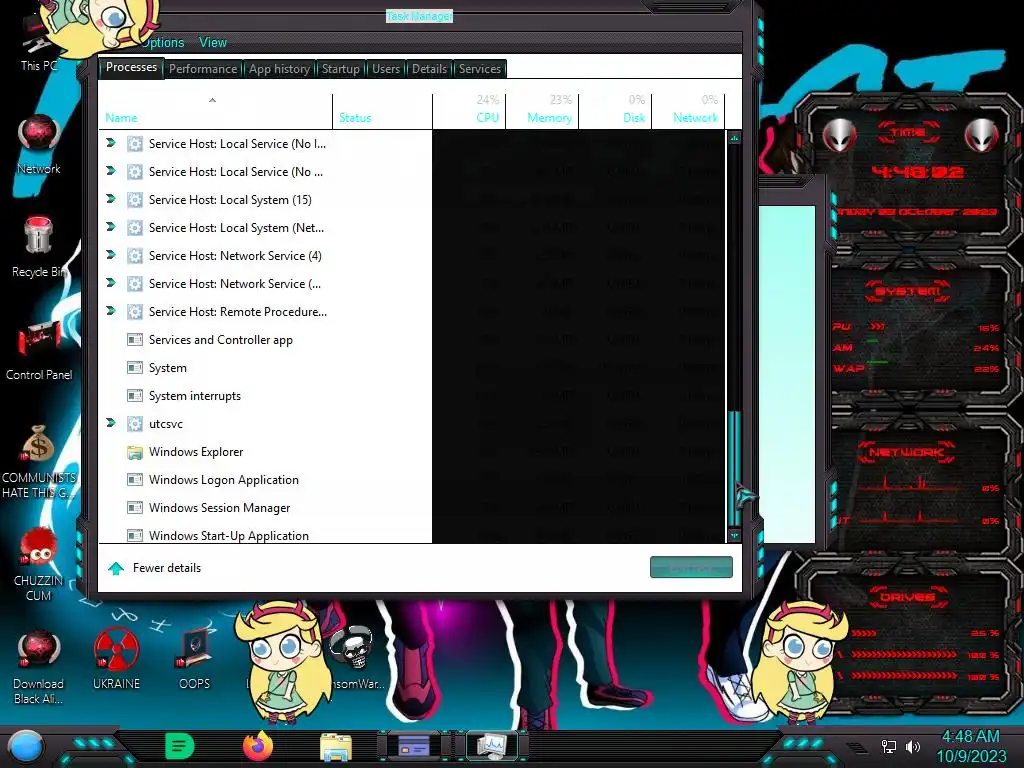Sort processes by Memory column
This screenshot has width=1024, height=768.
542,111
